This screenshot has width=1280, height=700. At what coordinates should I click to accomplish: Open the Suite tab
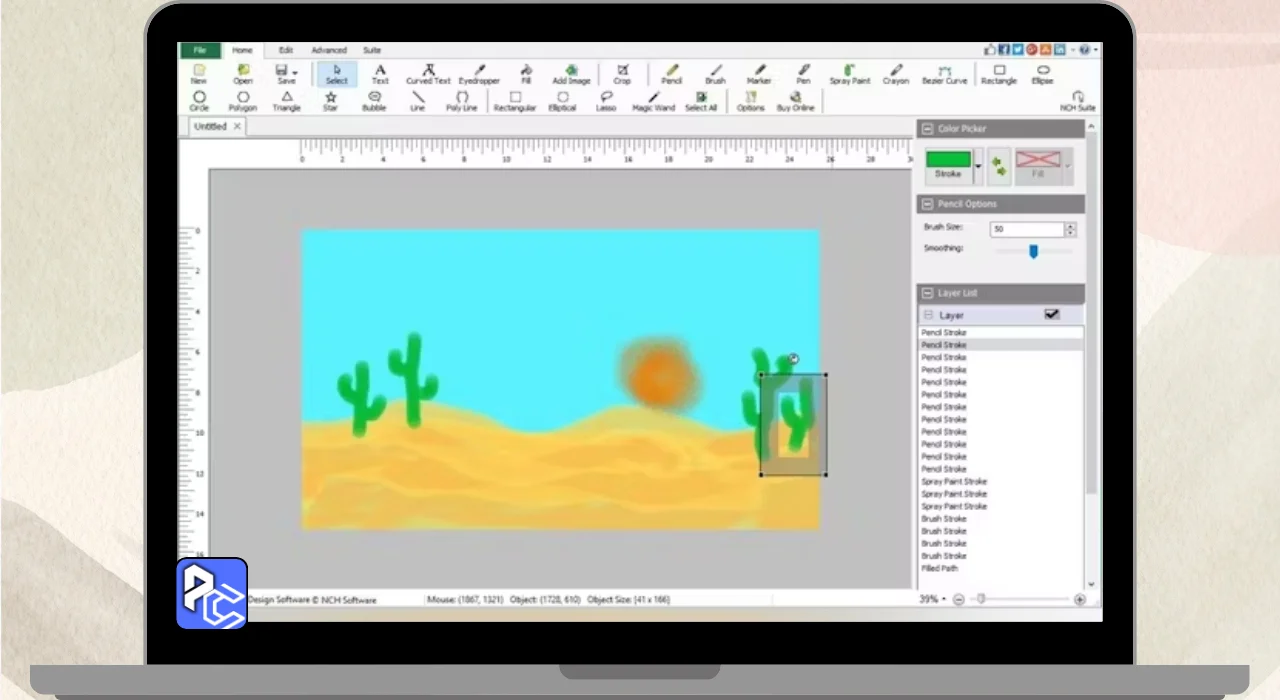click(x=372, y=50)
